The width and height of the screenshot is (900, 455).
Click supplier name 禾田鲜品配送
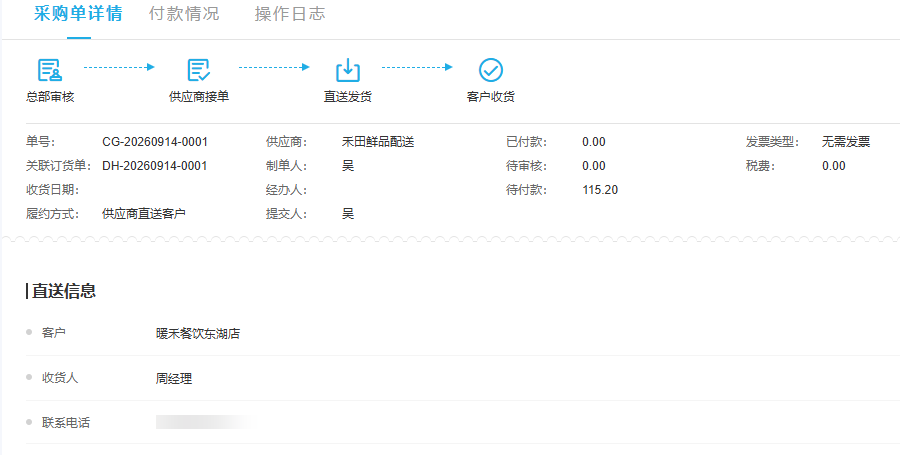378,142
